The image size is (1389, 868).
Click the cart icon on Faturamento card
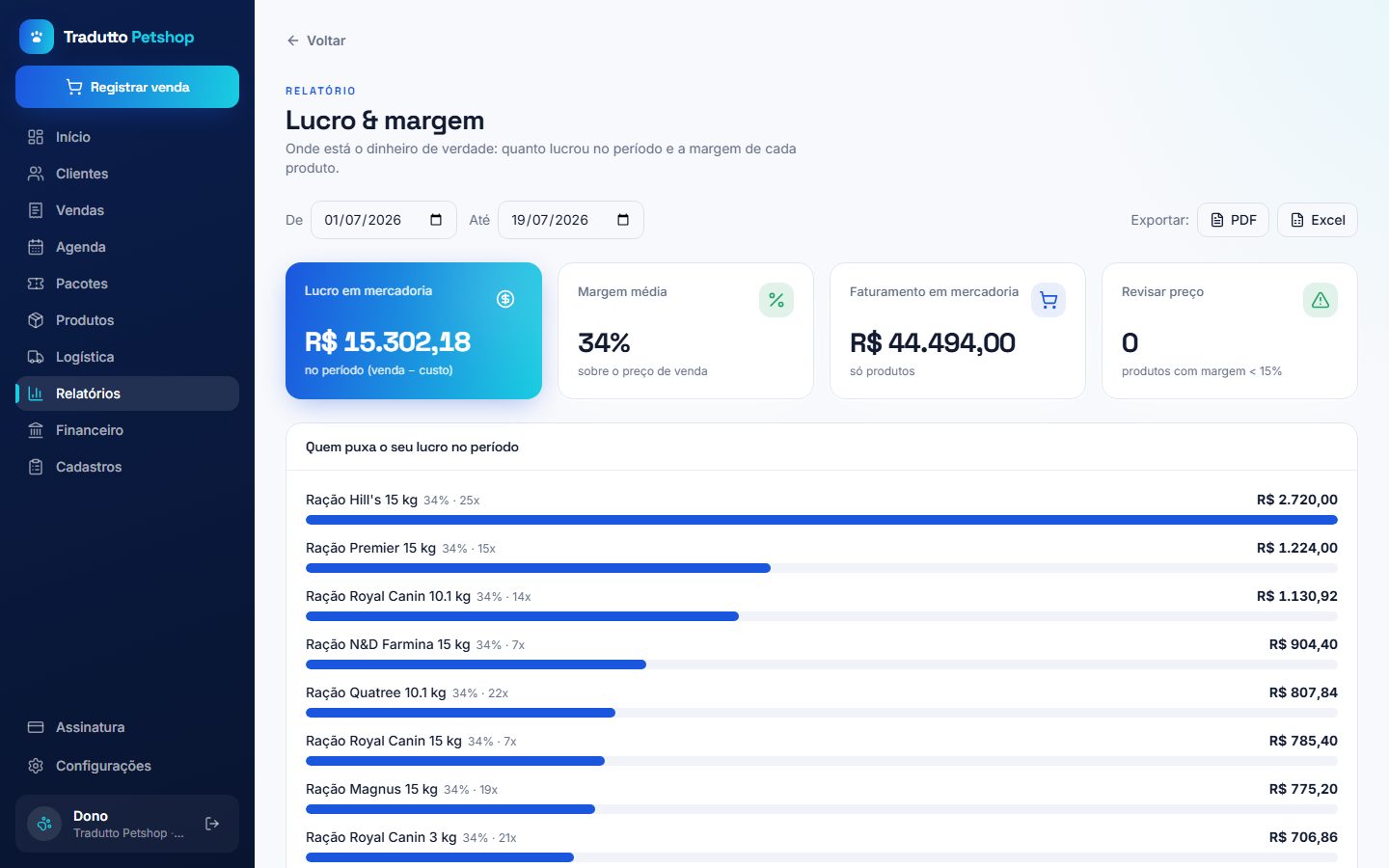coord(1049,300)
